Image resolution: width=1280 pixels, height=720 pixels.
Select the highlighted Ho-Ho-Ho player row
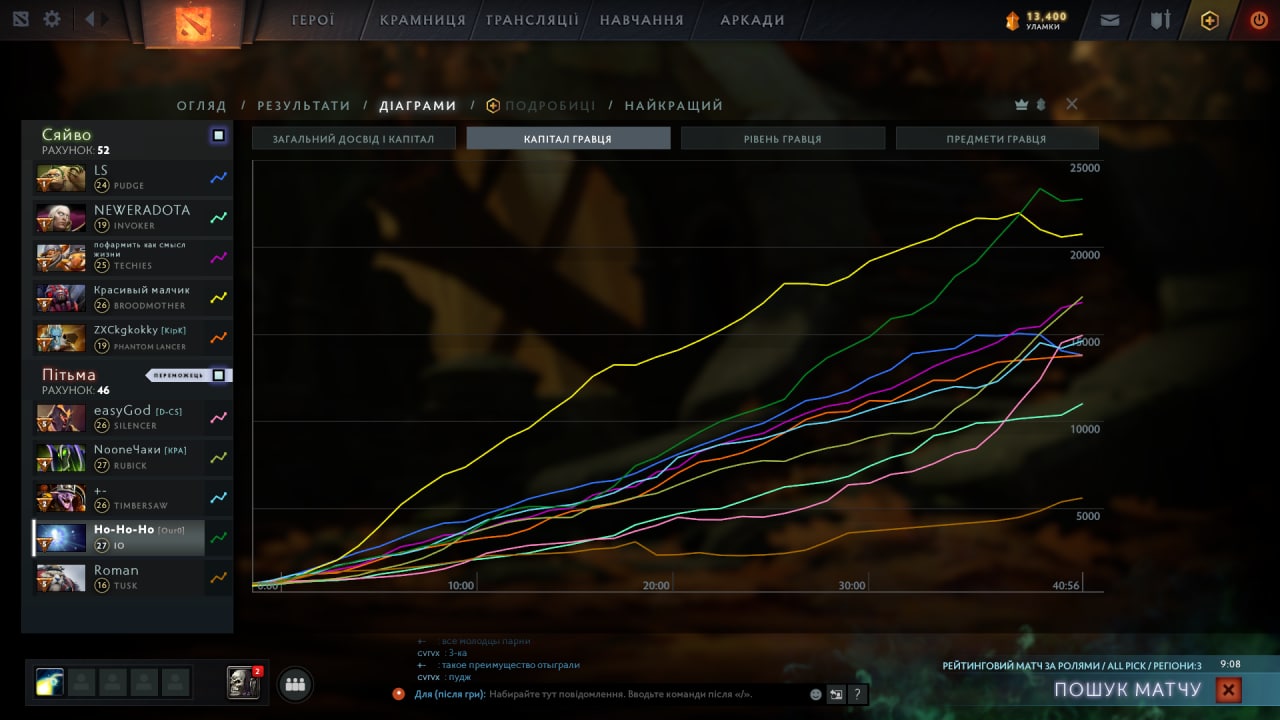(x=119, y=538)
